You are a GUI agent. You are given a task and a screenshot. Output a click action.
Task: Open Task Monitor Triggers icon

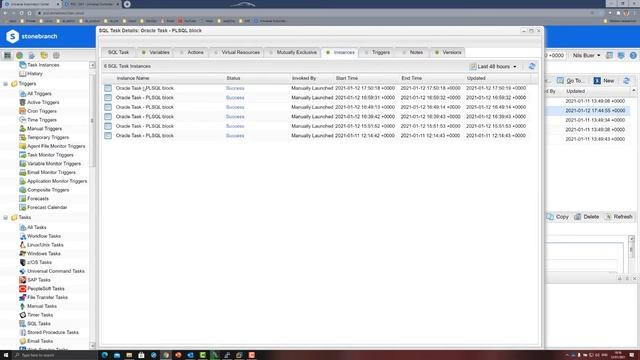[x=23, y=155]
